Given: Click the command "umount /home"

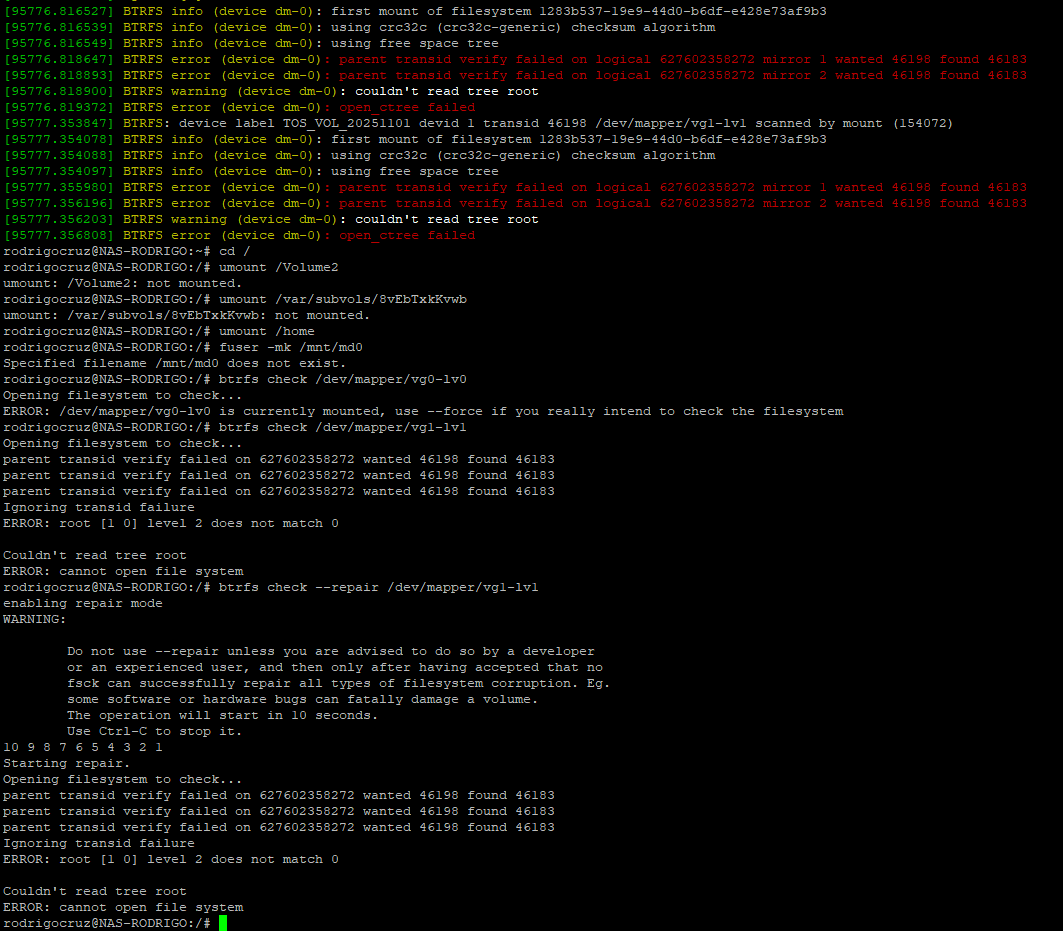Looking at the screenshot, I should coord(266,331).
